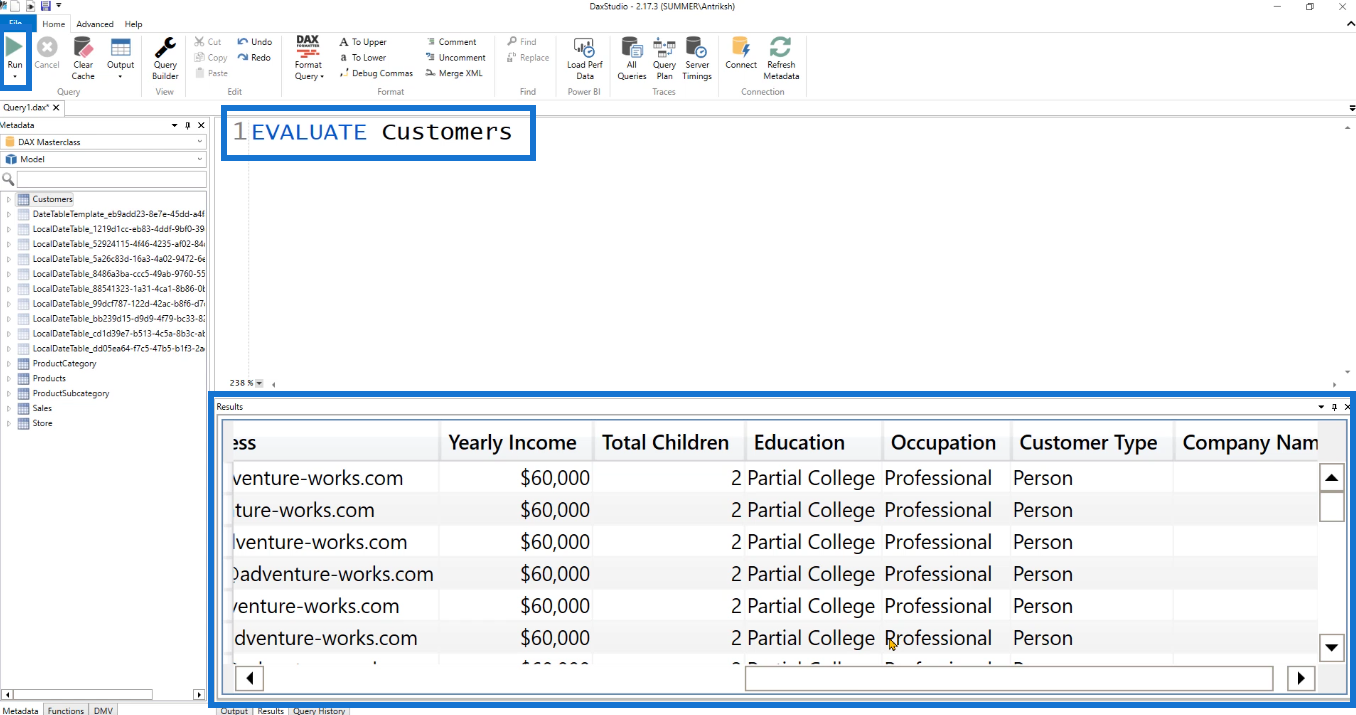Switch to the Home ribbon tab
This screenshot has width=1356, height=715.
click(x=54, y=24)
